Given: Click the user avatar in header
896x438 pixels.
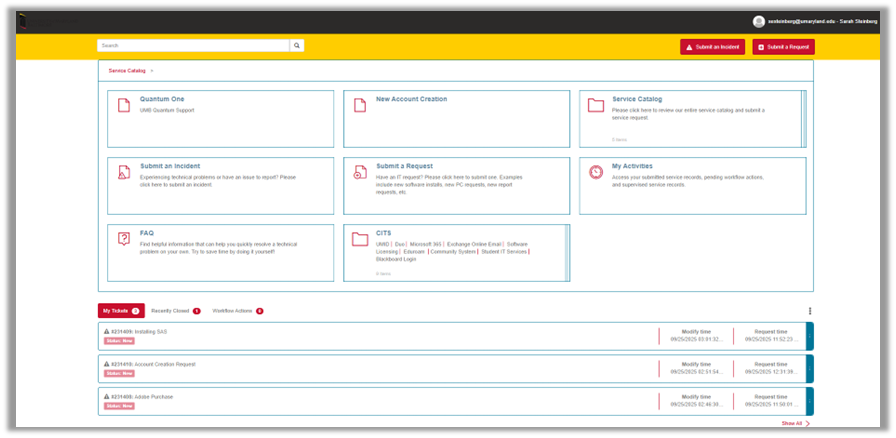Looking at the screenshot, I should click(759, 21).
